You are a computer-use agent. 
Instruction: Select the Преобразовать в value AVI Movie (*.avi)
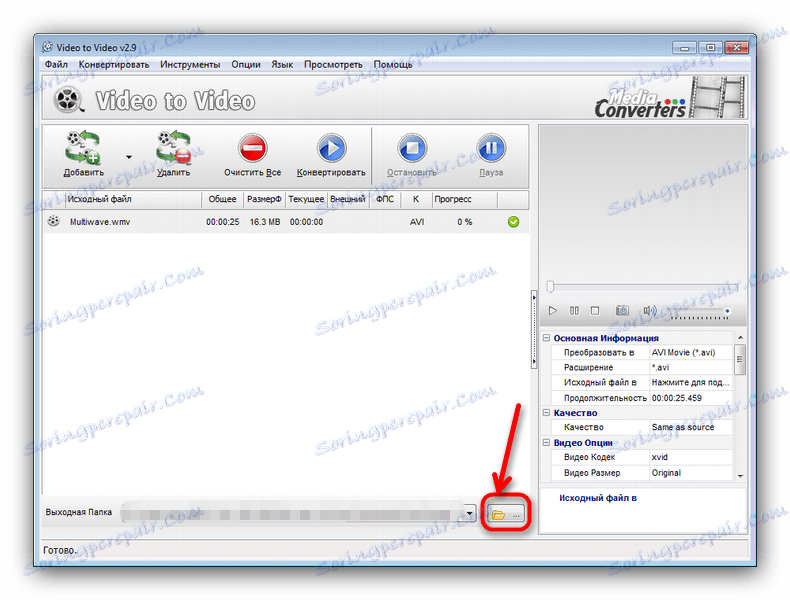pos(691,353)
